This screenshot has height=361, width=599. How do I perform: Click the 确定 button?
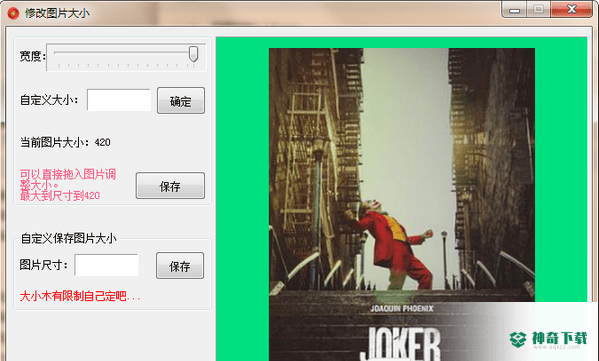[181, 100]
